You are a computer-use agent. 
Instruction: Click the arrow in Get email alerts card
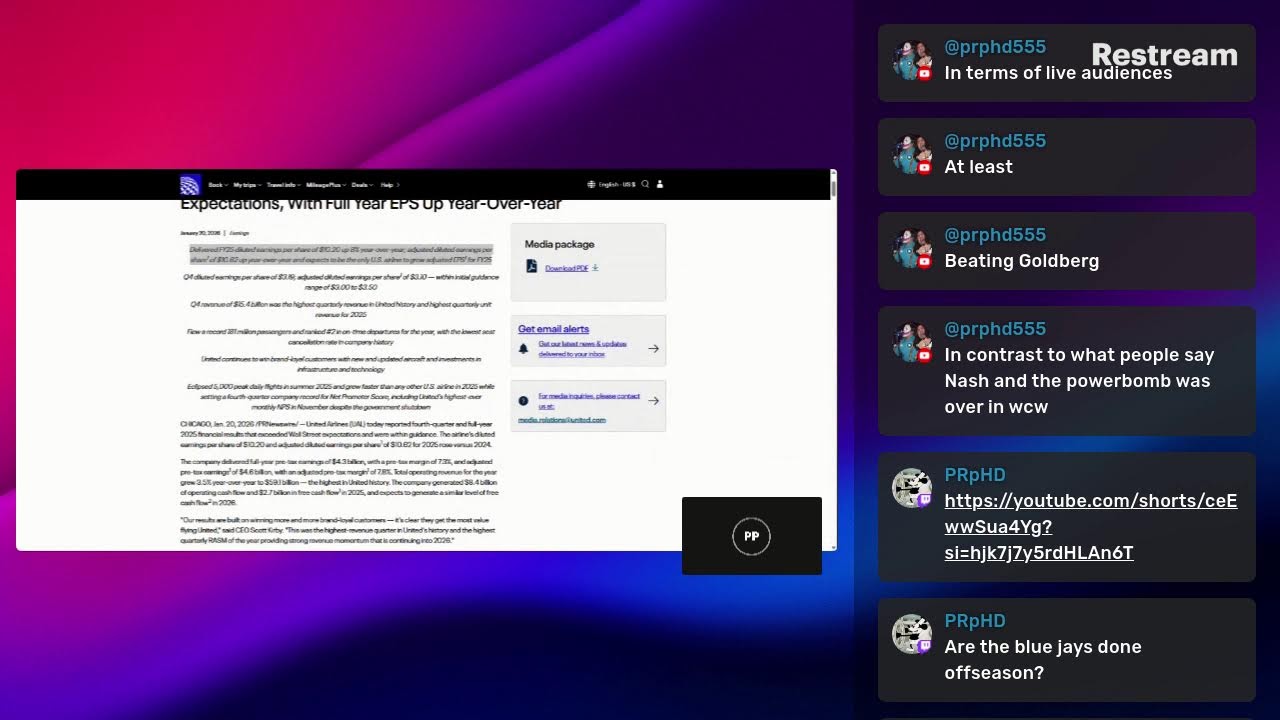[x=653, y=349]
